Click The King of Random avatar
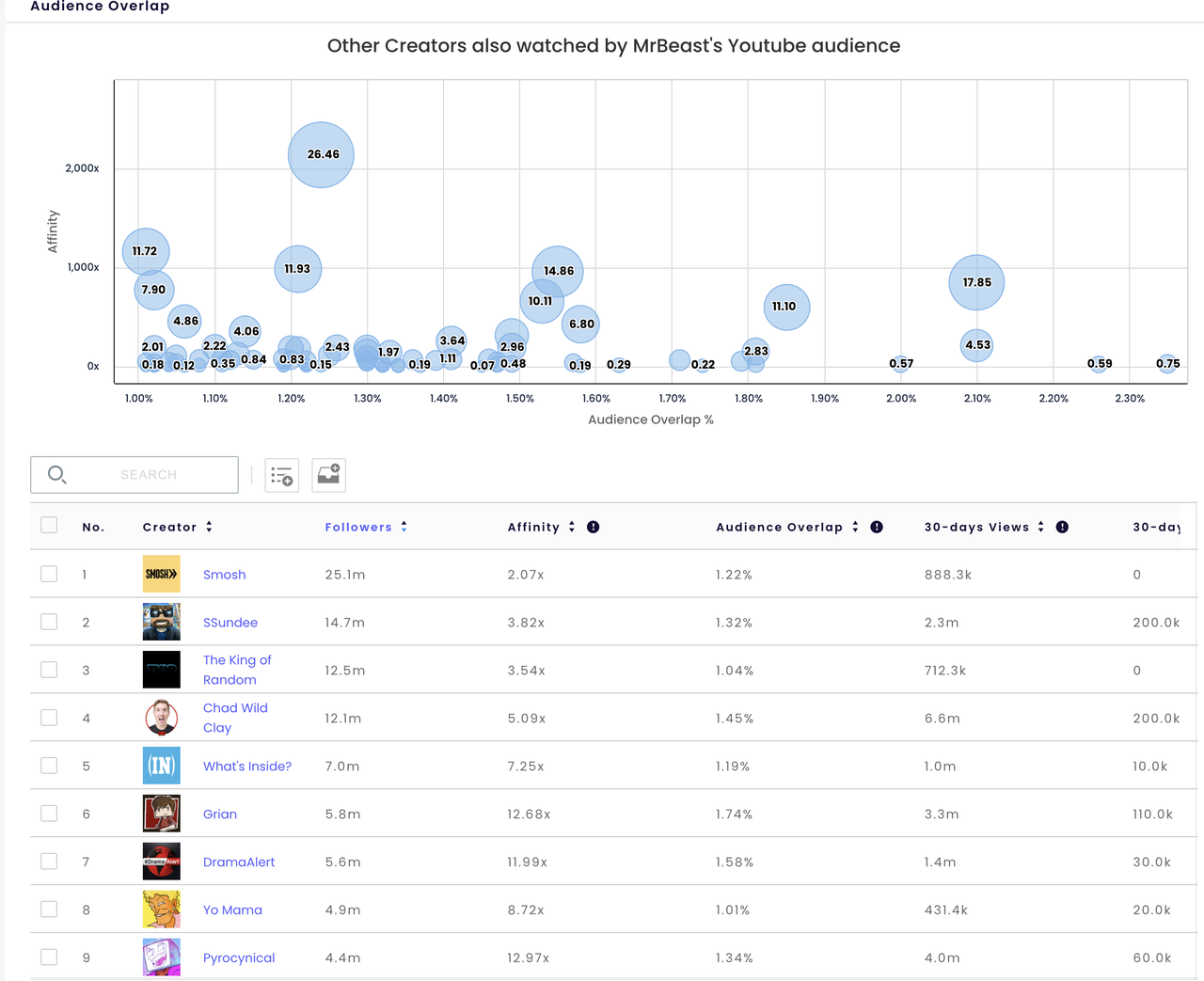1204x981 pixels. click(162, 670)
